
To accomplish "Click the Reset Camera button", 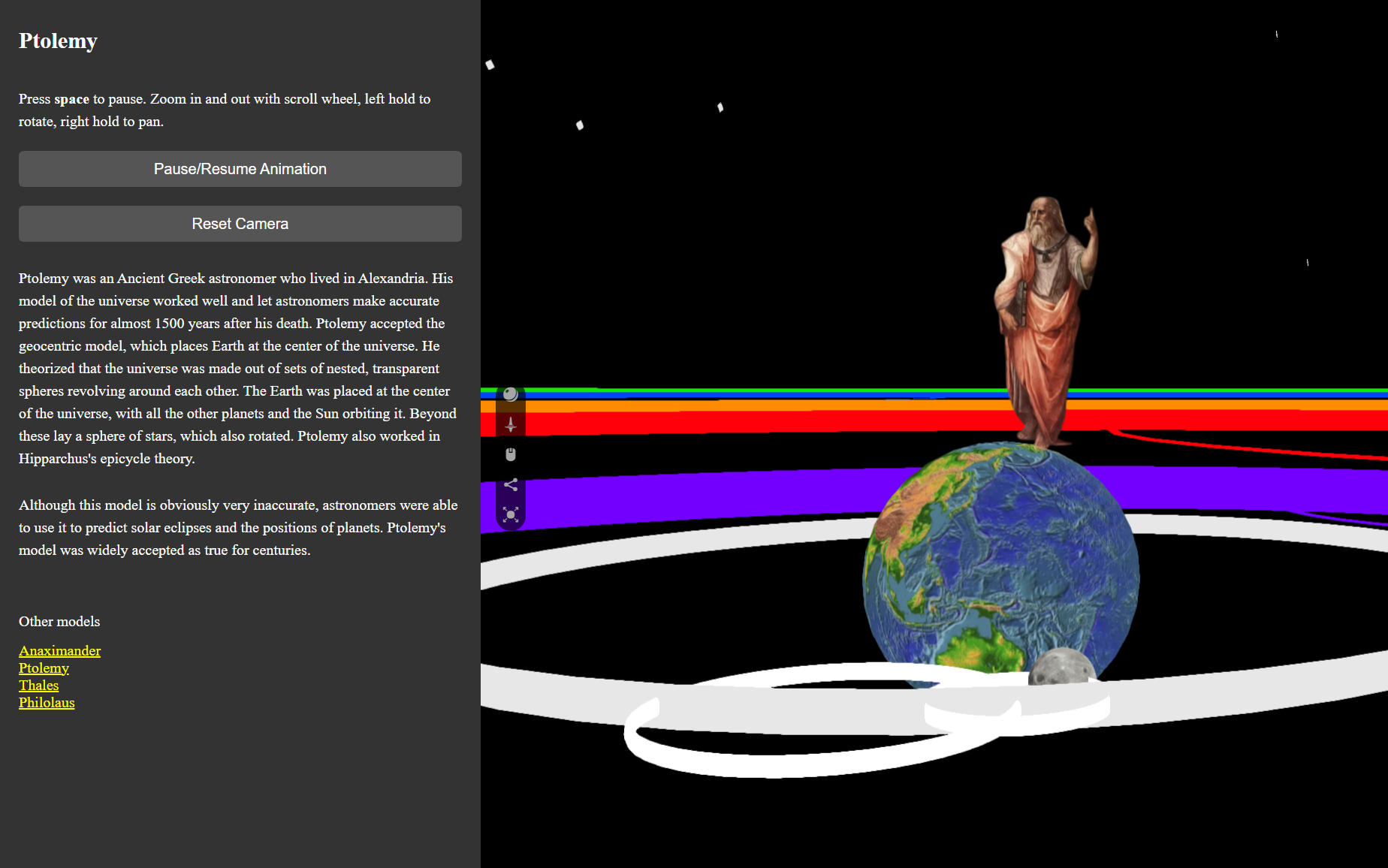I will tap(240, 223).
